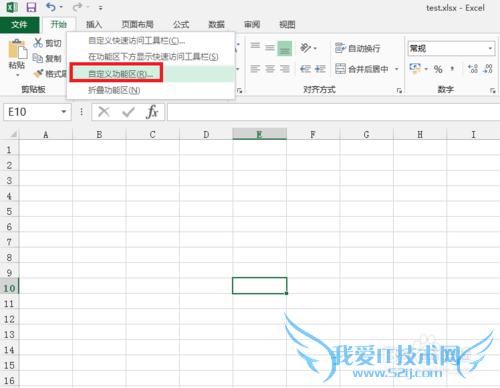Click inside the formula bar input
The height and width of the screenshot is (388, 500).
click(333, 112)
